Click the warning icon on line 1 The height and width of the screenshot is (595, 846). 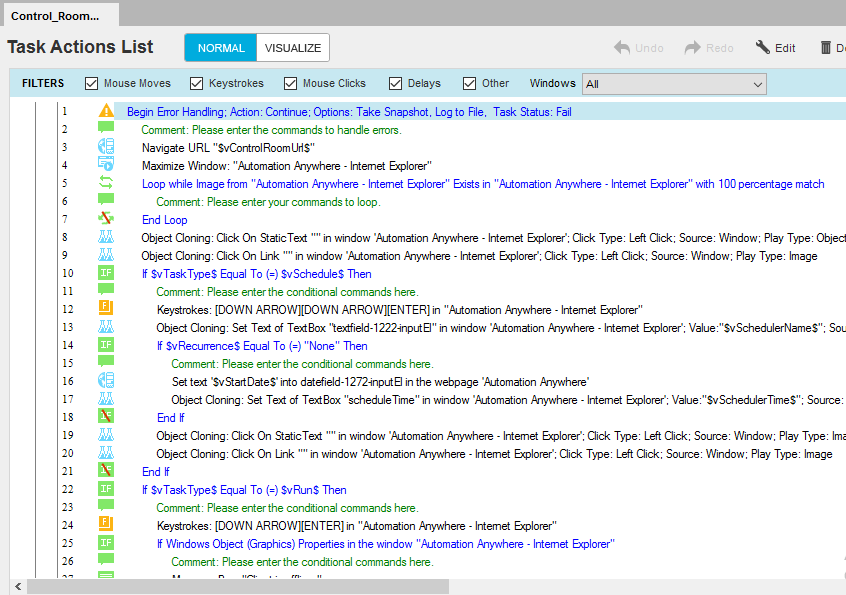pyautogui.click(x=106, y=112)
